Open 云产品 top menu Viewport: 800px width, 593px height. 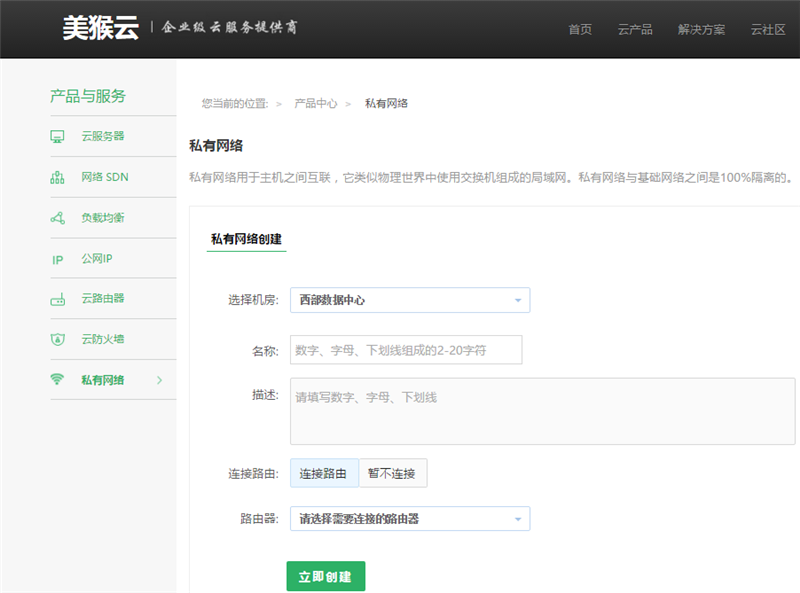coord(635,30)
